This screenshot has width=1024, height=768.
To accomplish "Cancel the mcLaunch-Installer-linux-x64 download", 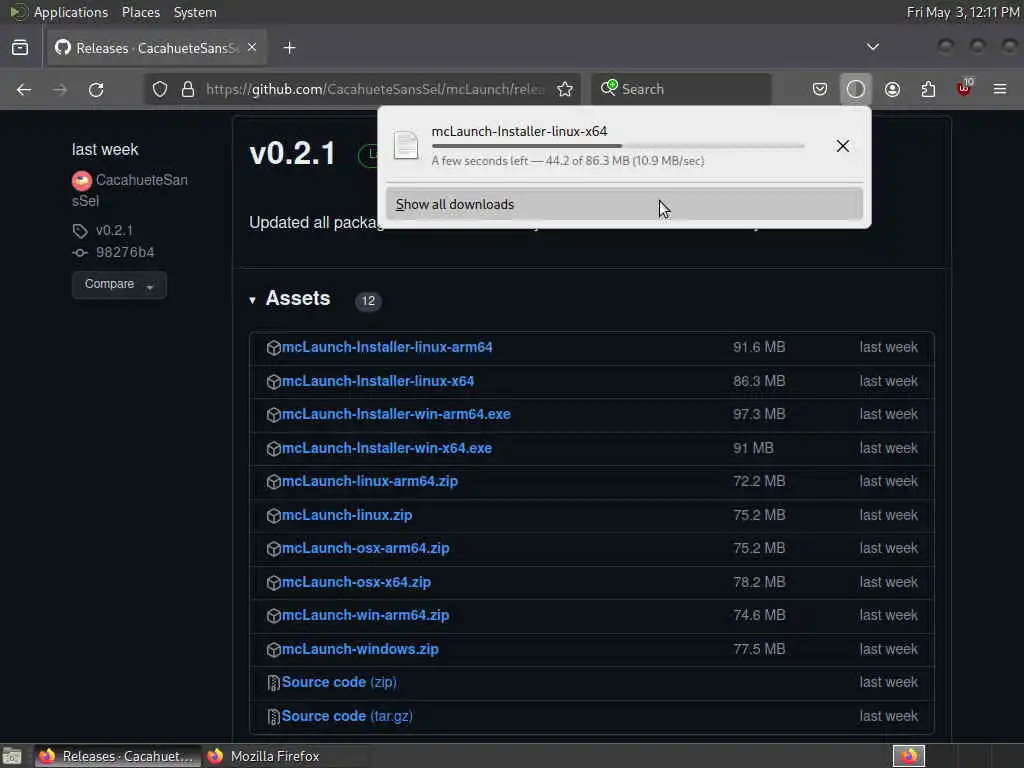I will (x=842, y=146).
